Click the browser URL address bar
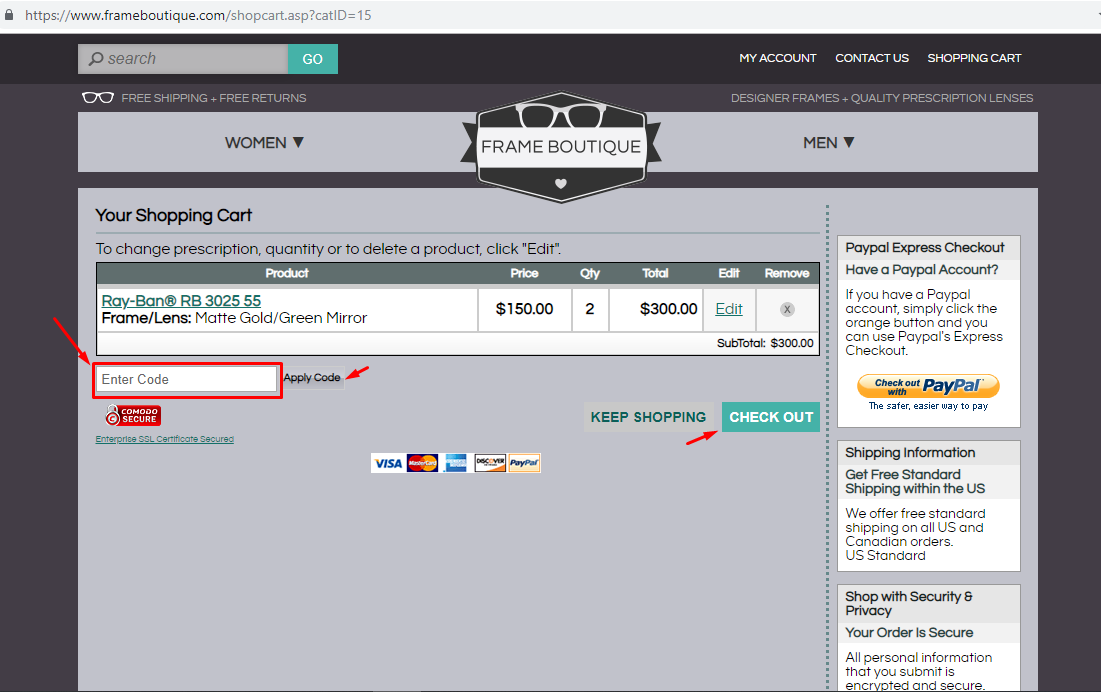This screenshot has width=1101, height=692. (548, 15)
